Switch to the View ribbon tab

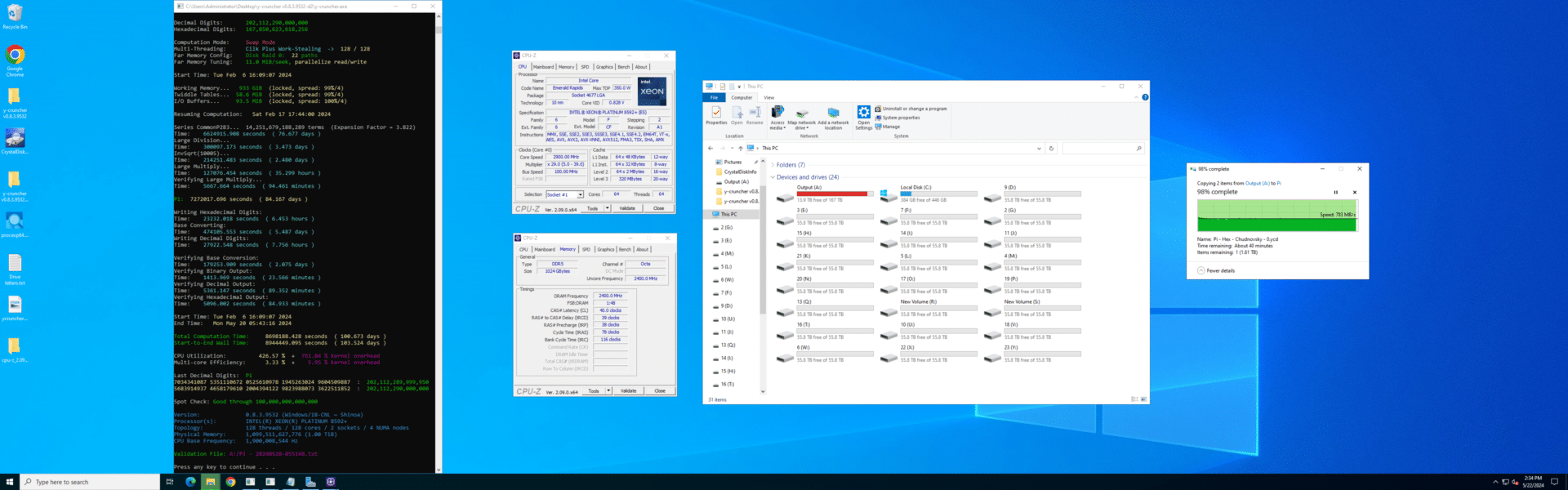[768, 97]
